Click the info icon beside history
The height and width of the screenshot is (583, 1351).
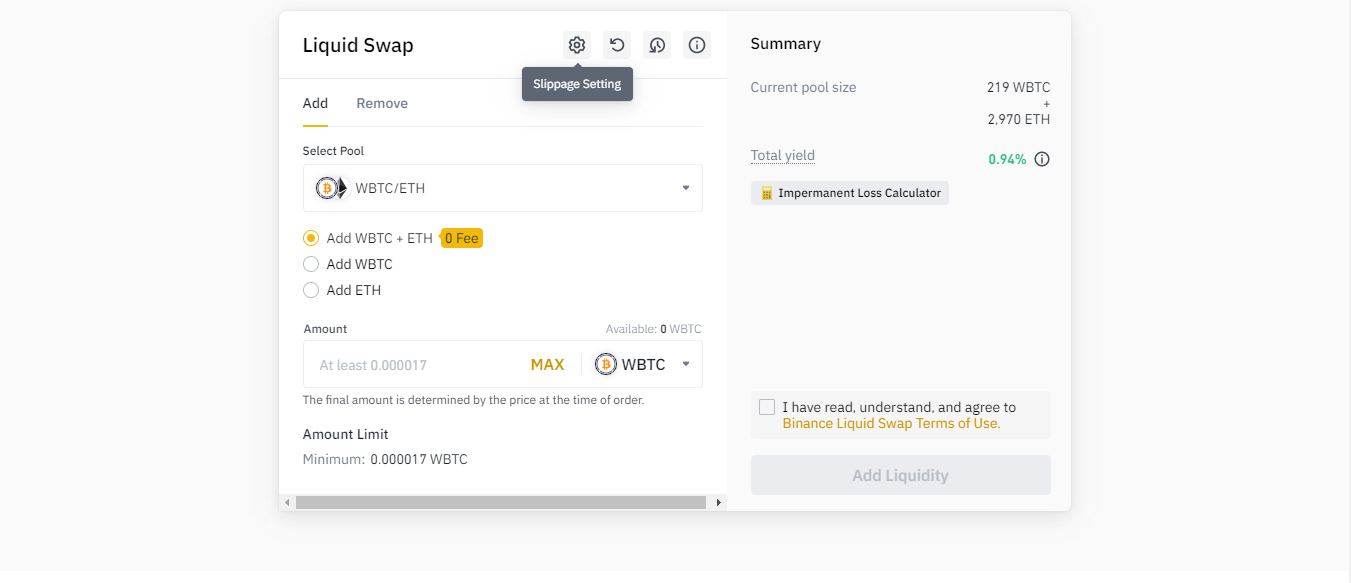(697, 45)
